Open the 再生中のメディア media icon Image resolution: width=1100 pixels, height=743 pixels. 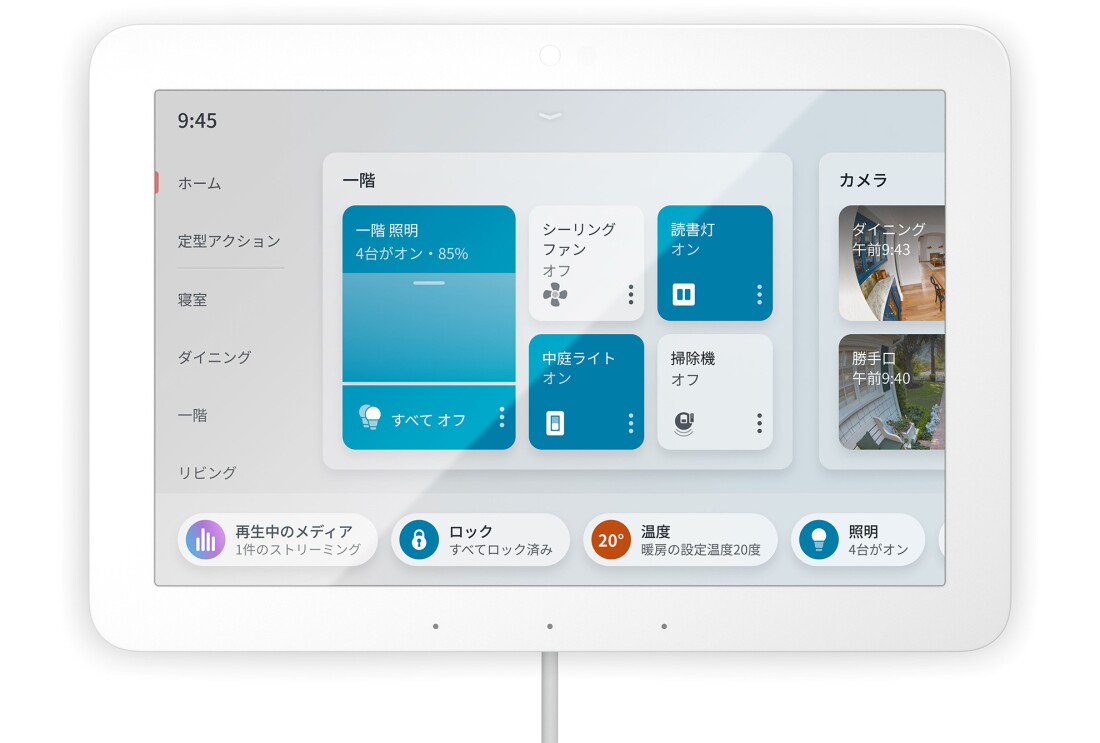(x=205, y=539)
